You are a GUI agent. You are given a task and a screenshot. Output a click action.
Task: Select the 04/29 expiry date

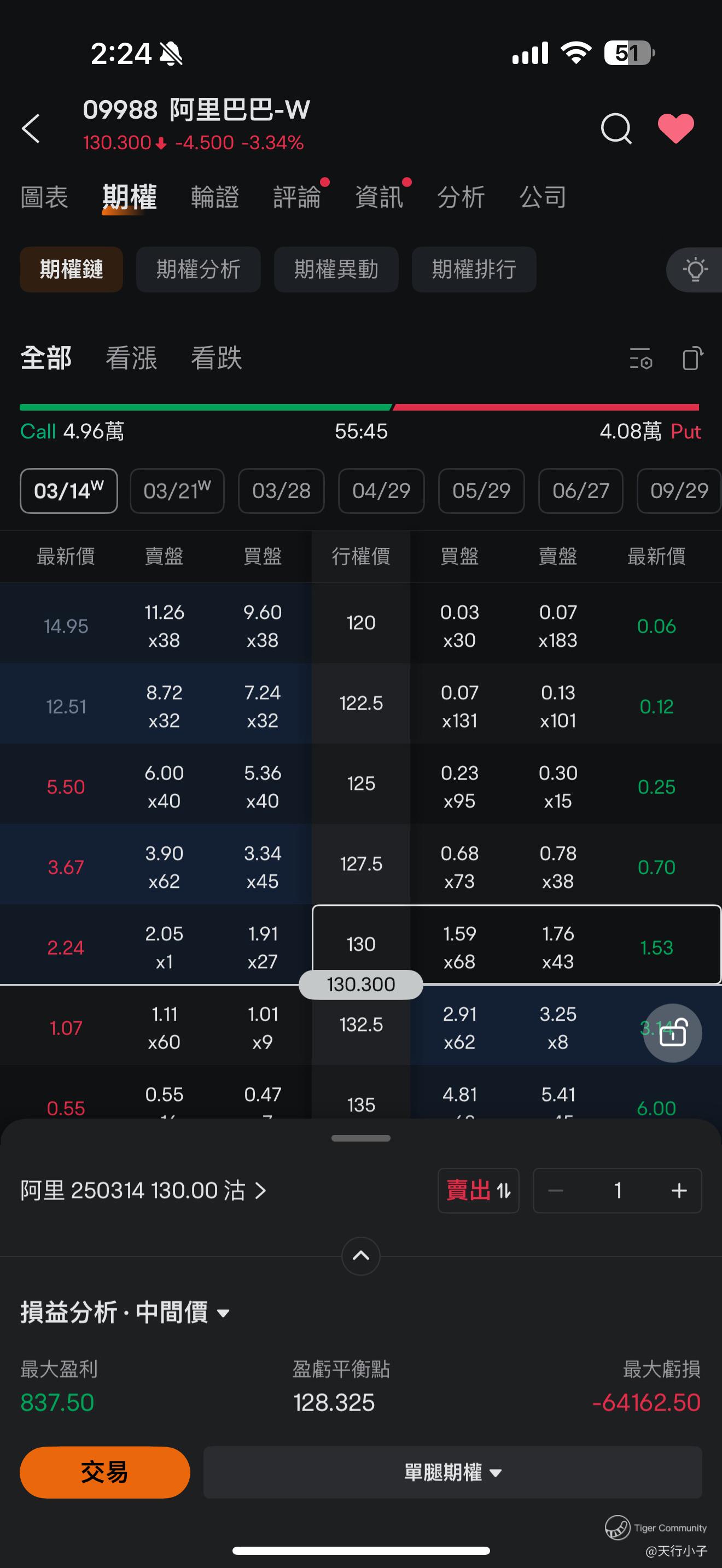[381, 490]
